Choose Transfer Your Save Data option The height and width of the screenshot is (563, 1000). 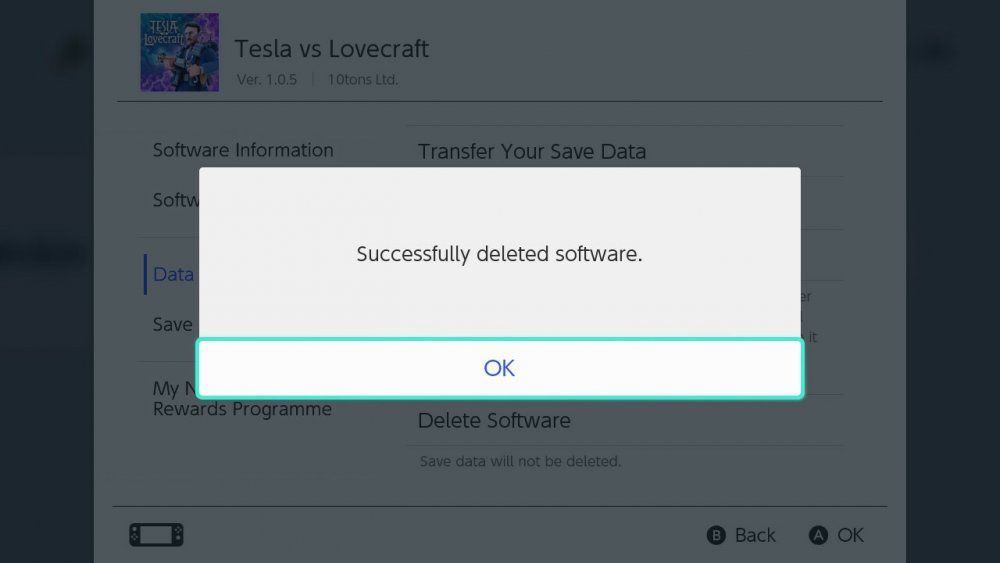pos(532,152)
